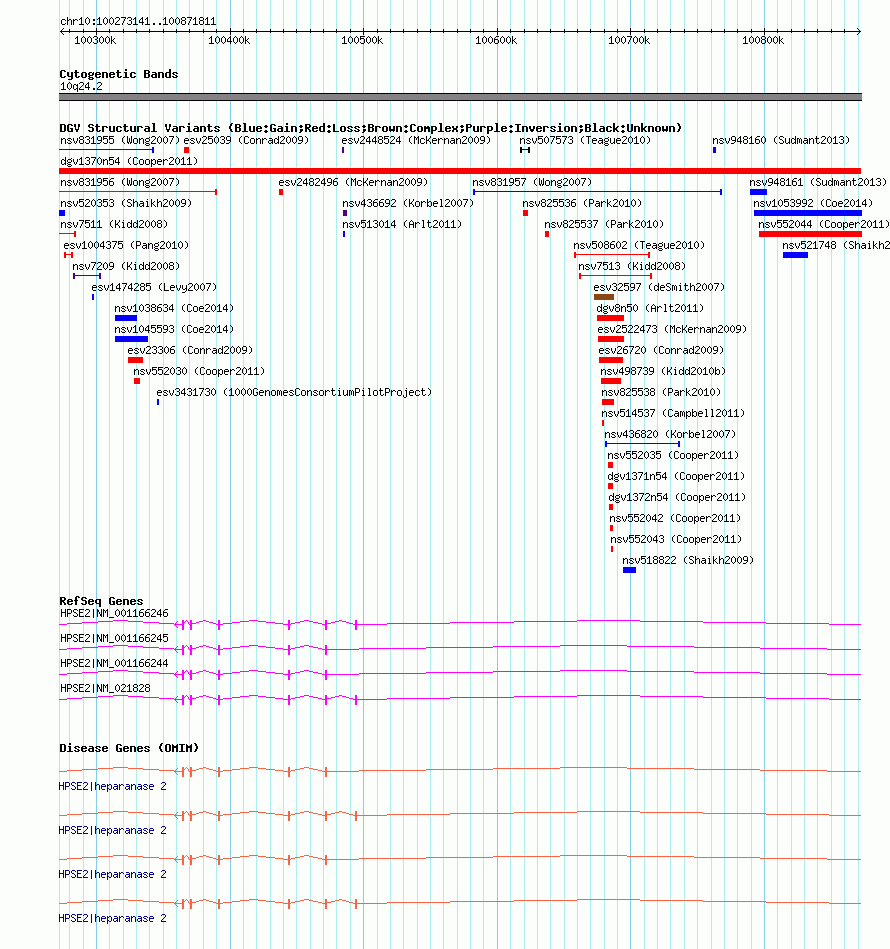Click esv3431730 1000GenomesConsortiumPilotProject label

(x=294, y=392)
